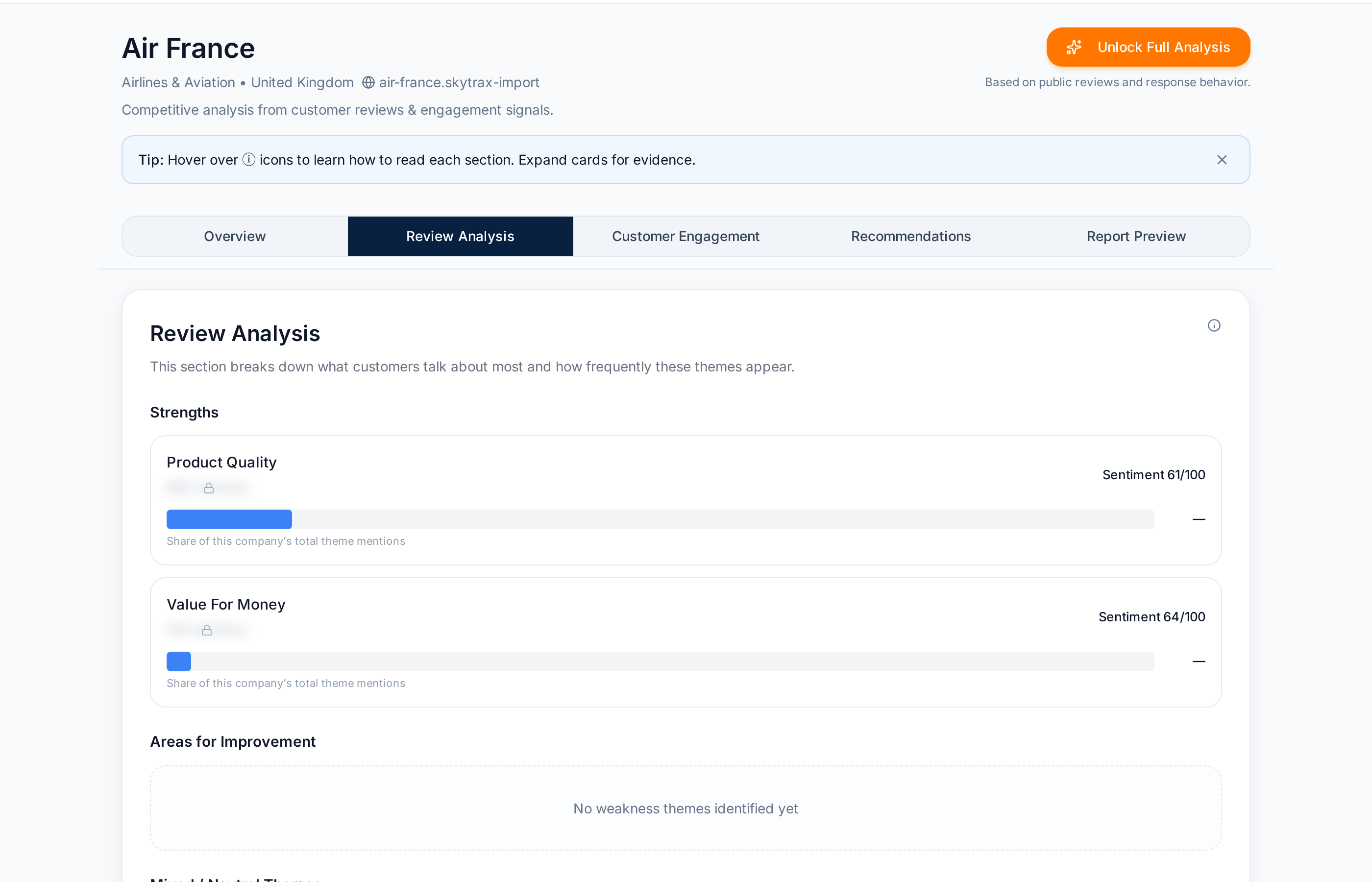Click the United Kingdom location text
This screenshot has width=1372, height=882.
tap(302, 82)
